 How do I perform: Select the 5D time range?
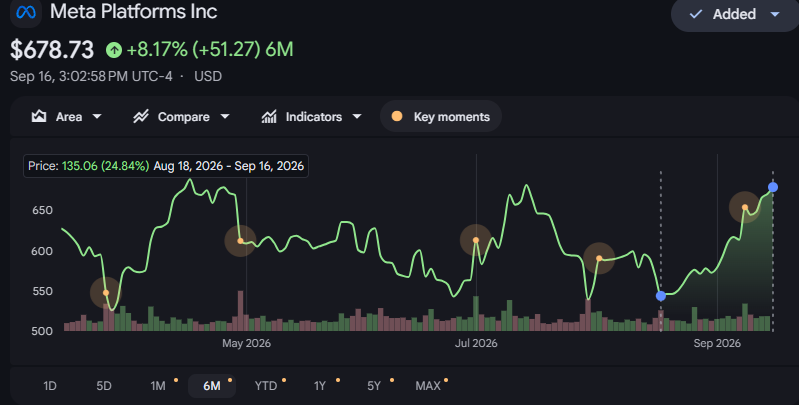coord(104,386)
